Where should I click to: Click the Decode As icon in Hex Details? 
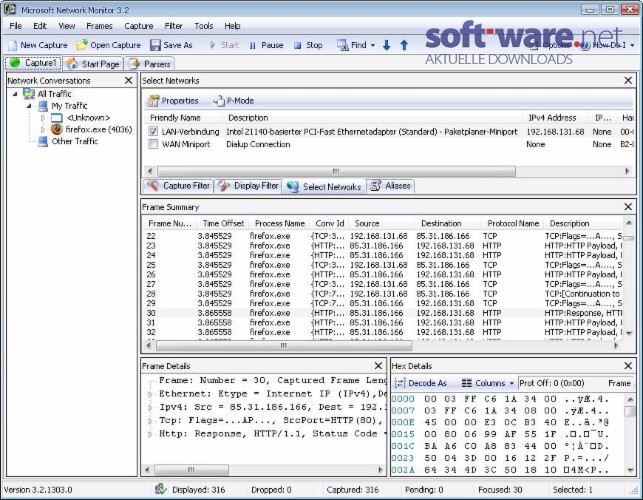(399, 383)
